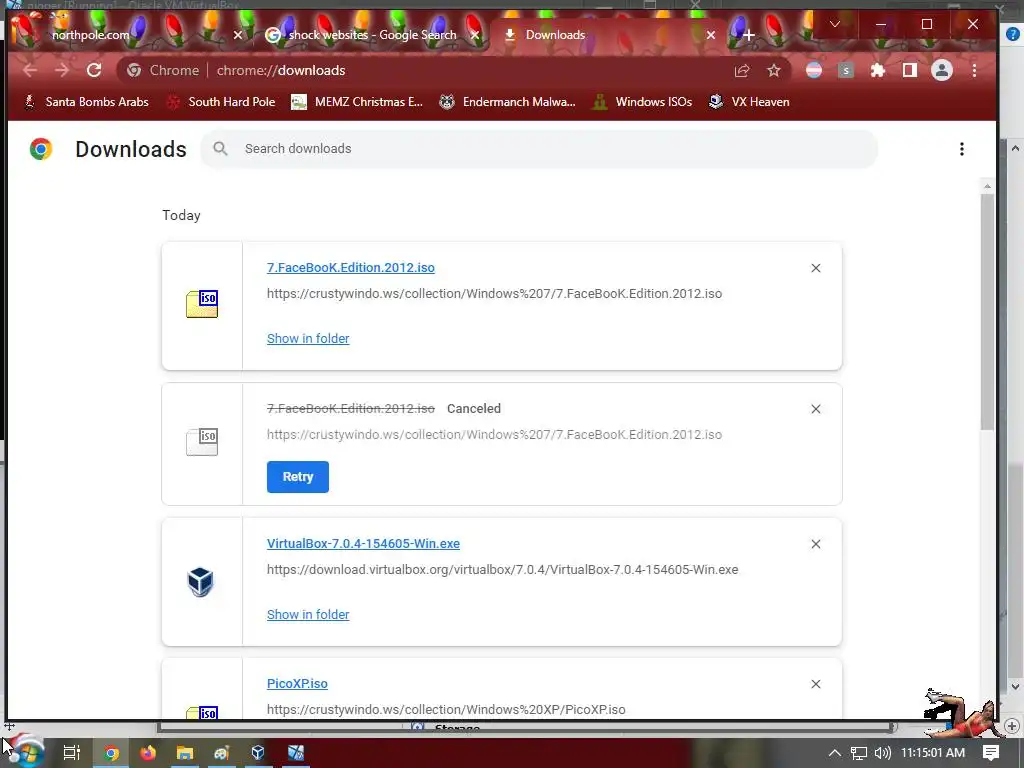Open the volume control in the tray
The height and width of the screenshot is (768, 1024).
(x=882, y=753)
